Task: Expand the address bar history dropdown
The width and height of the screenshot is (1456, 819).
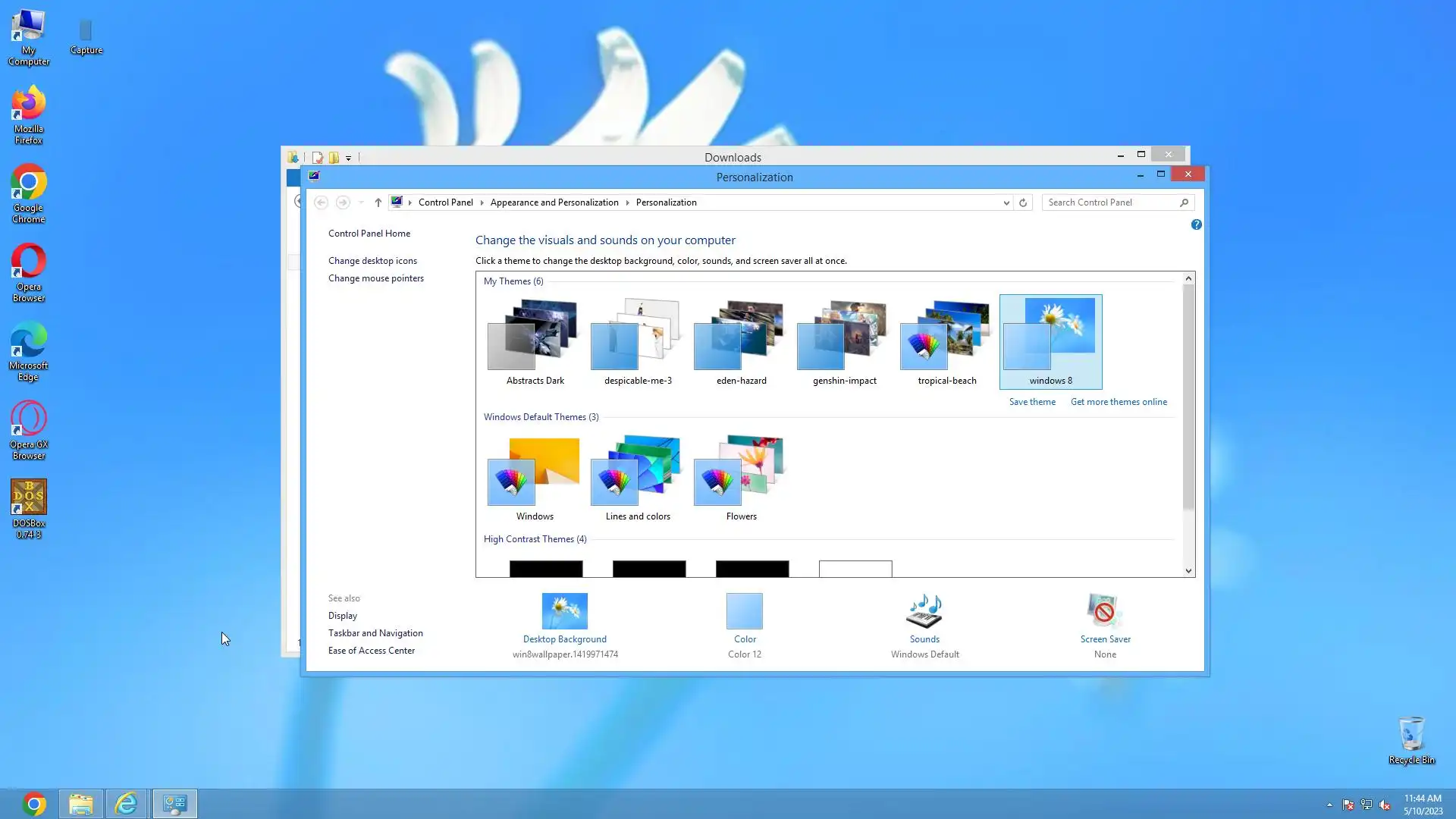Action: click(1006, 202)
